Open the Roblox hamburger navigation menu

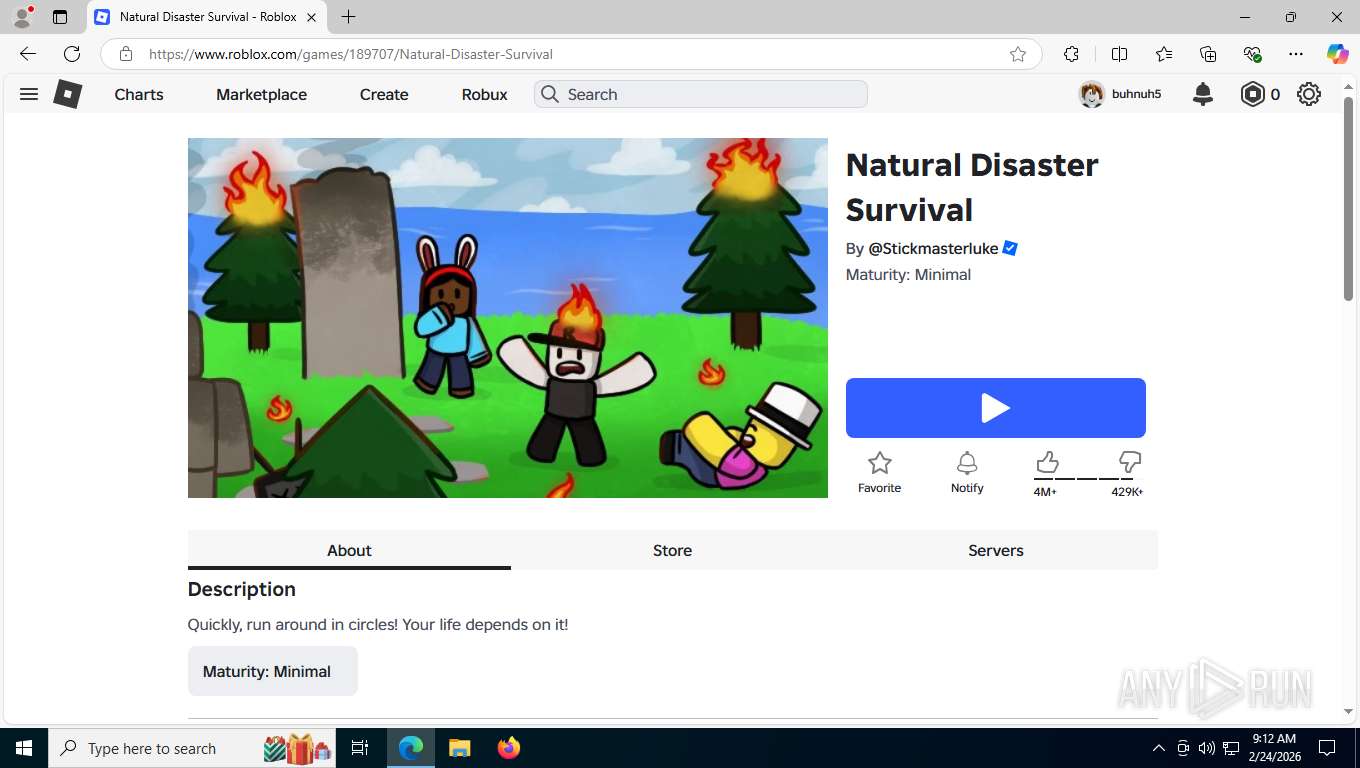(29, 94)
